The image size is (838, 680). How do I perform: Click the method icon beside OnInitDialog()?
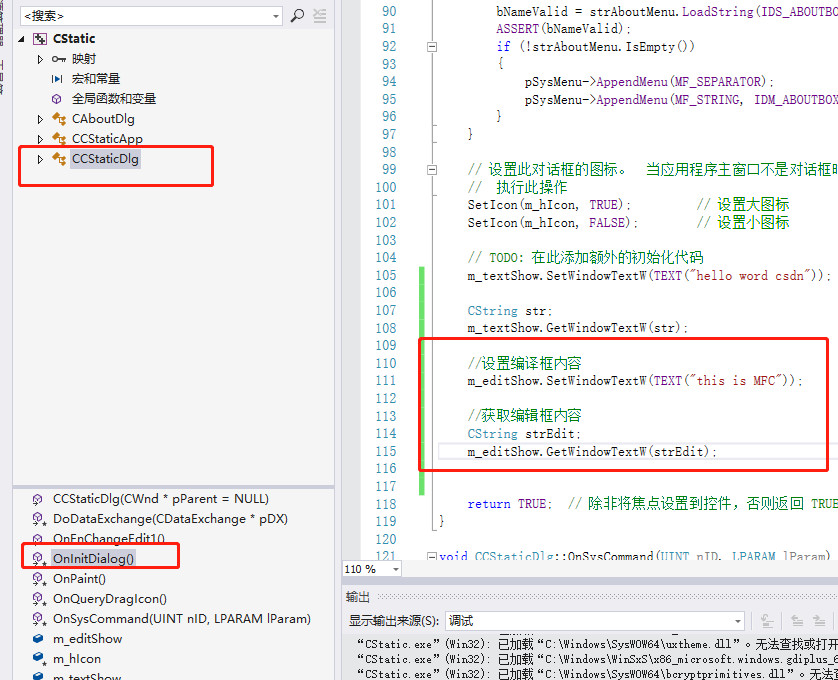coord(39,559)
